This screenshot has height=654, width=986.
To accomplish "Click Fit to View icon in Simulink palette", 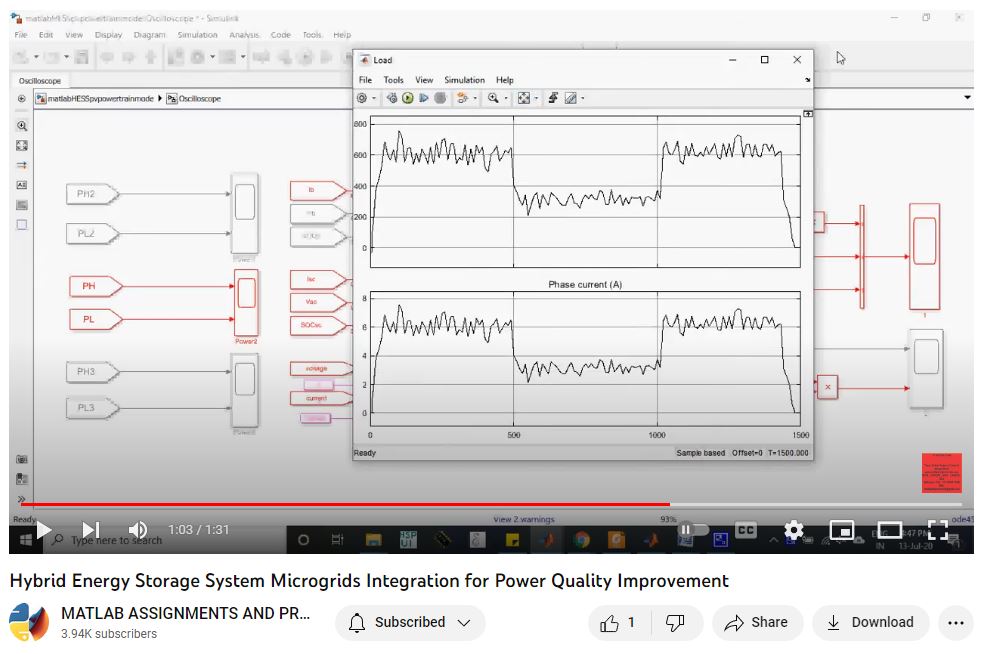I will (x=22, y=146).
